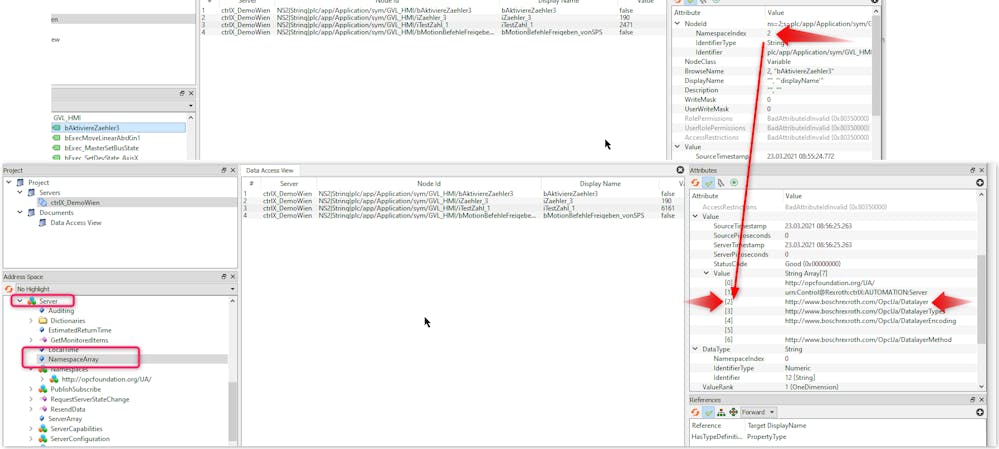This screenshot has width=999, height=449.
Task: Collapse the DataType attribute group
Action: coord(696,348)
